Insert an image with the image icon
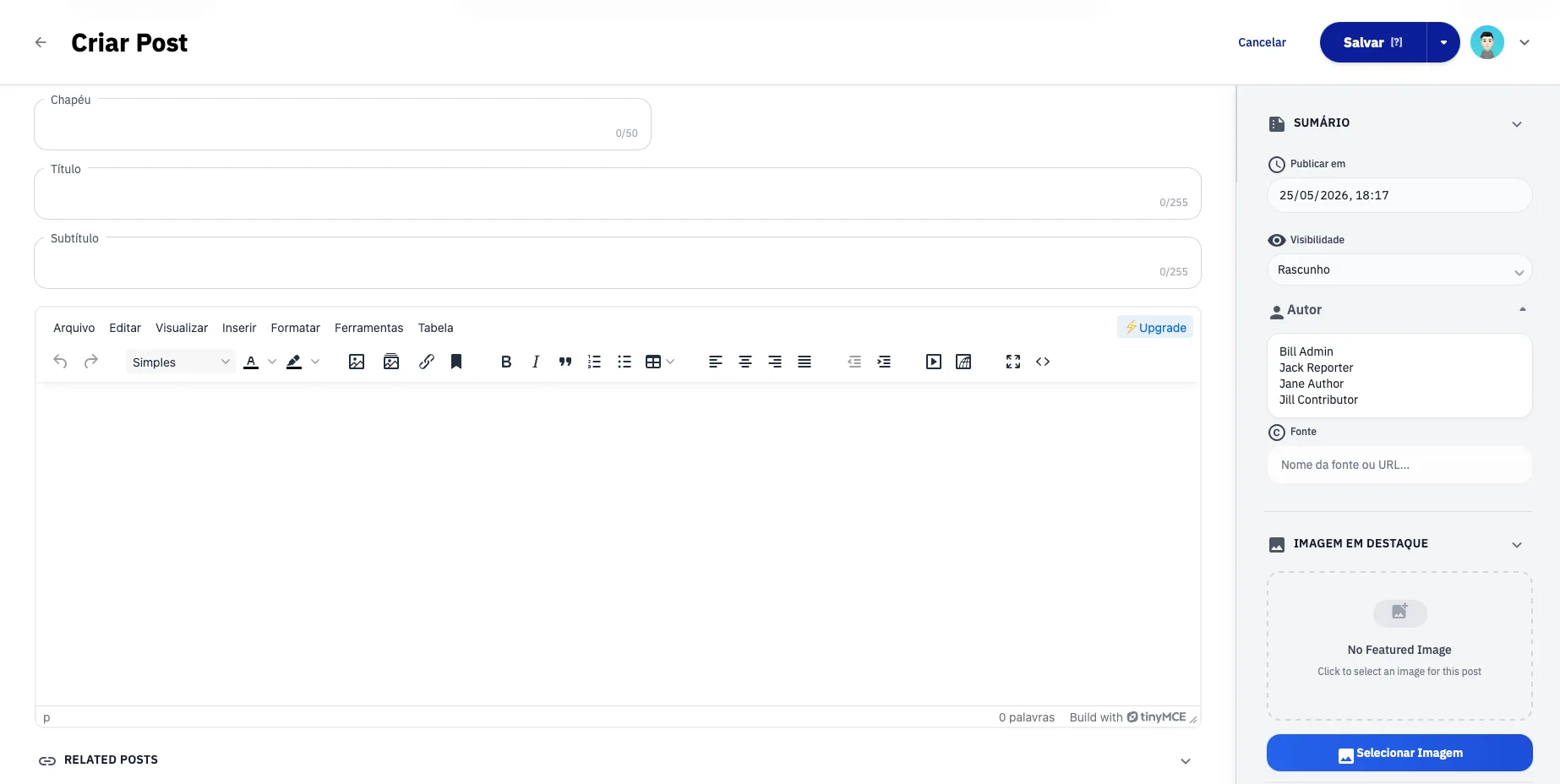Viewport: 1560px width, 784px height. (x=357, y=362)
